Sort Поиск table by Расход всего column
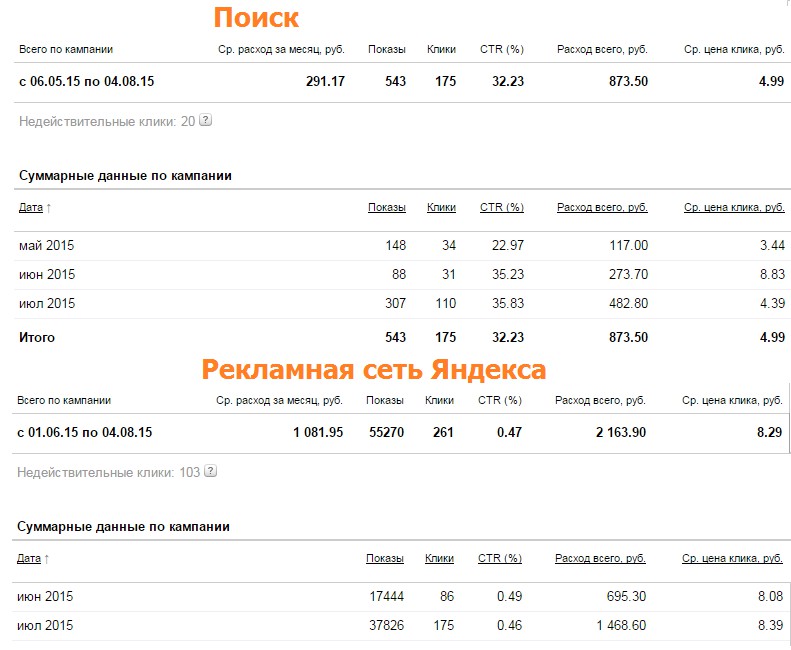The width and height of the screenshot is (791, 650). pyautogui.click(x=602, y=207)
